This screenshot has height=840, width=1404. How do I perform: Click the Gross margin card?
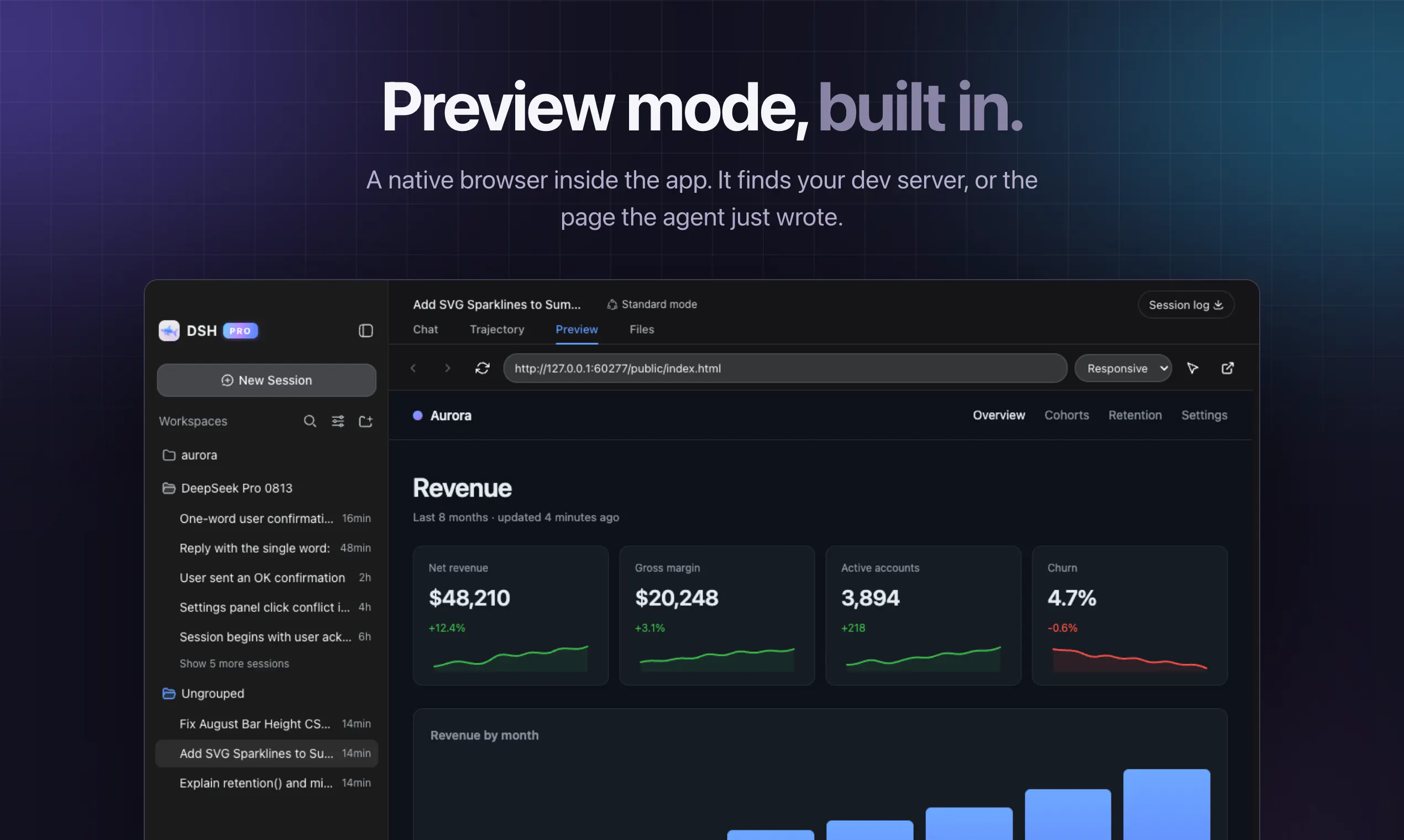[717, 616]
